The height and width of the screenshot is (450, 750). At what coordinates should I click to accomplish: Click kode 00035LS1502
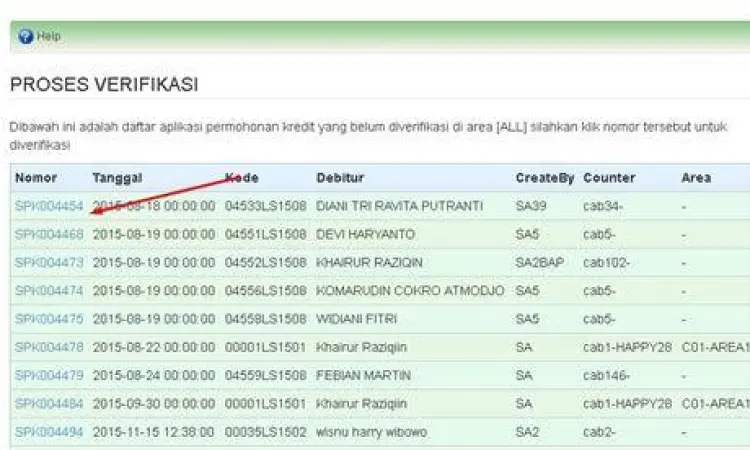click(x=265, y=432)
